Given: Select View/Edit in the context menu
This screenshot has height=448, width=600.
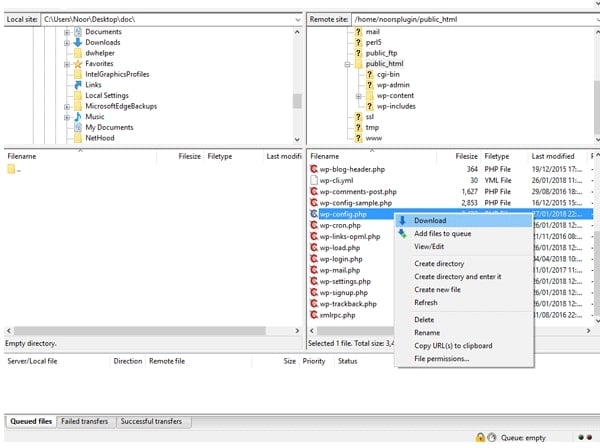Looking at the screenshot, I should [x=464, y=246].
